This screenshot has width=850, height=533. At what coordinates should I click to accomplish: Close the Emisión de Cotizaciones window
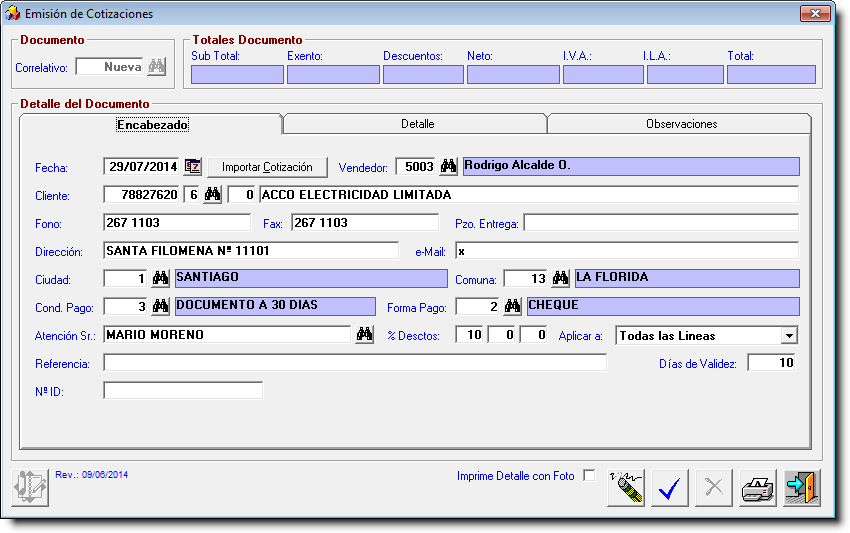pyautogui.click(x=815, y=14)
